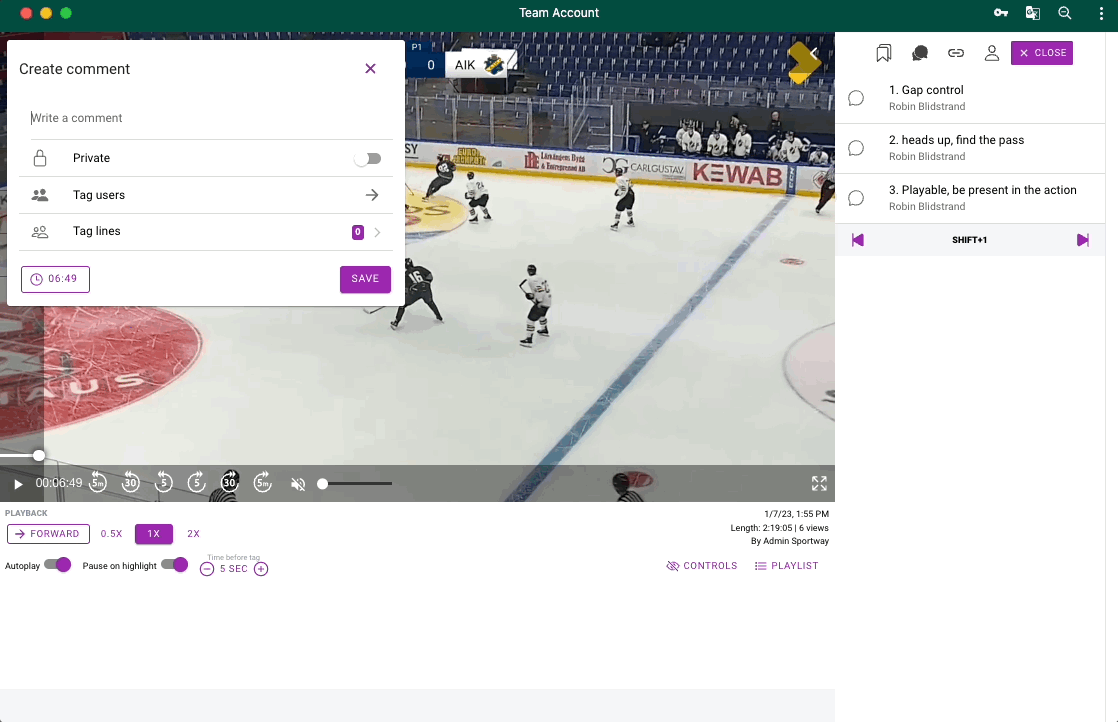Skip forward 5 minutes in the video
The image size is (1118, 722).
tap(262, 483)
